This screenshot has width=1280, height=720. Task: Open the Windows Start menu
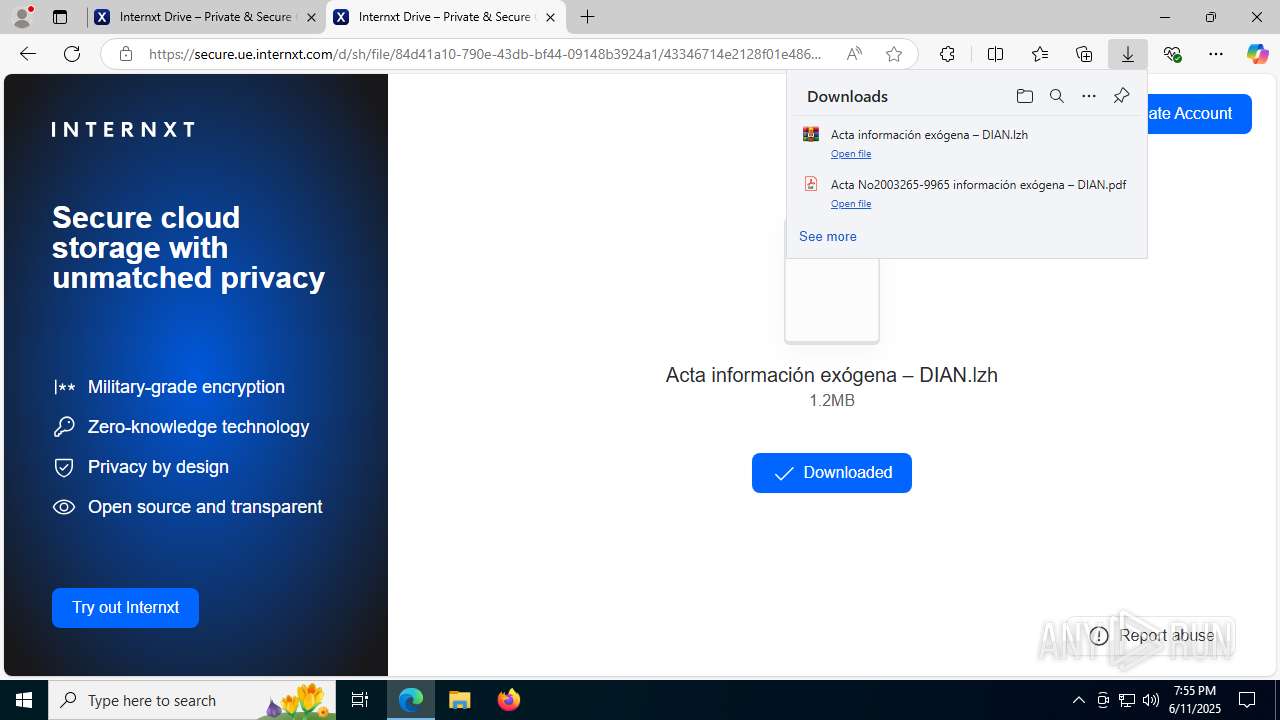24,700
